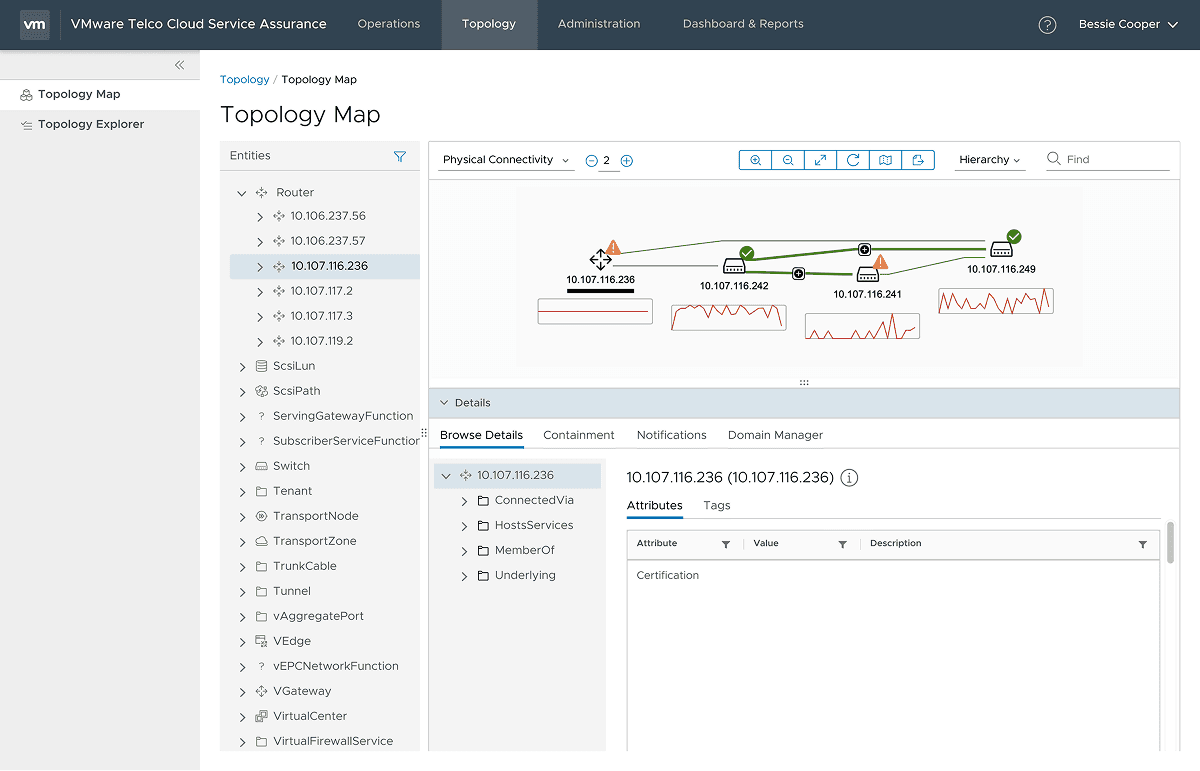Open the filter icon in the Entities panel
The height and width of the screenshot is (771, 1200).
399,156
